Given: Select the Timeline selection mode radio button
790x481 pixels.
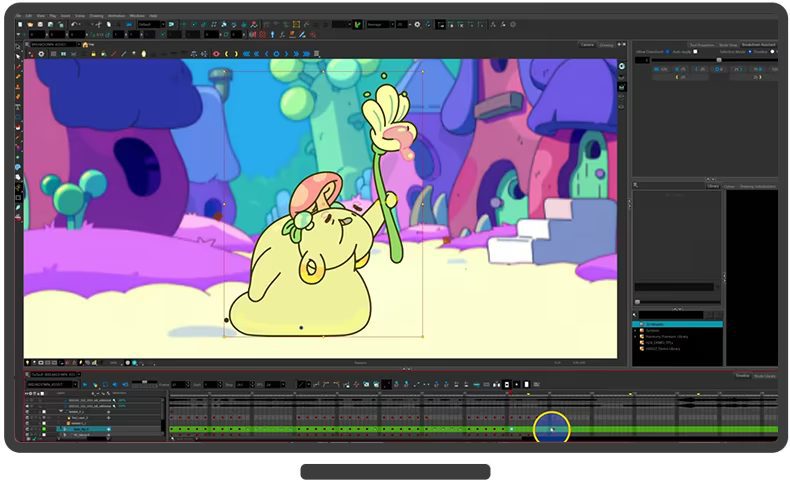Looking at the screenshot, I should click(750, 52).
